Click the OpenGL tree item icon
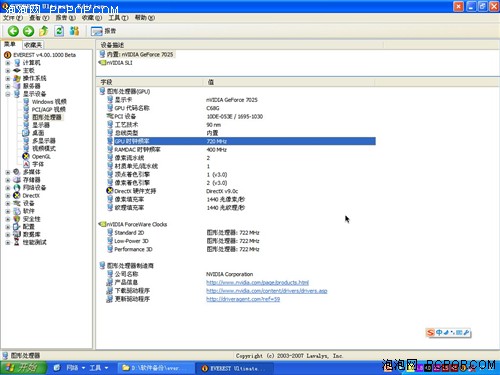 [26, 156]
